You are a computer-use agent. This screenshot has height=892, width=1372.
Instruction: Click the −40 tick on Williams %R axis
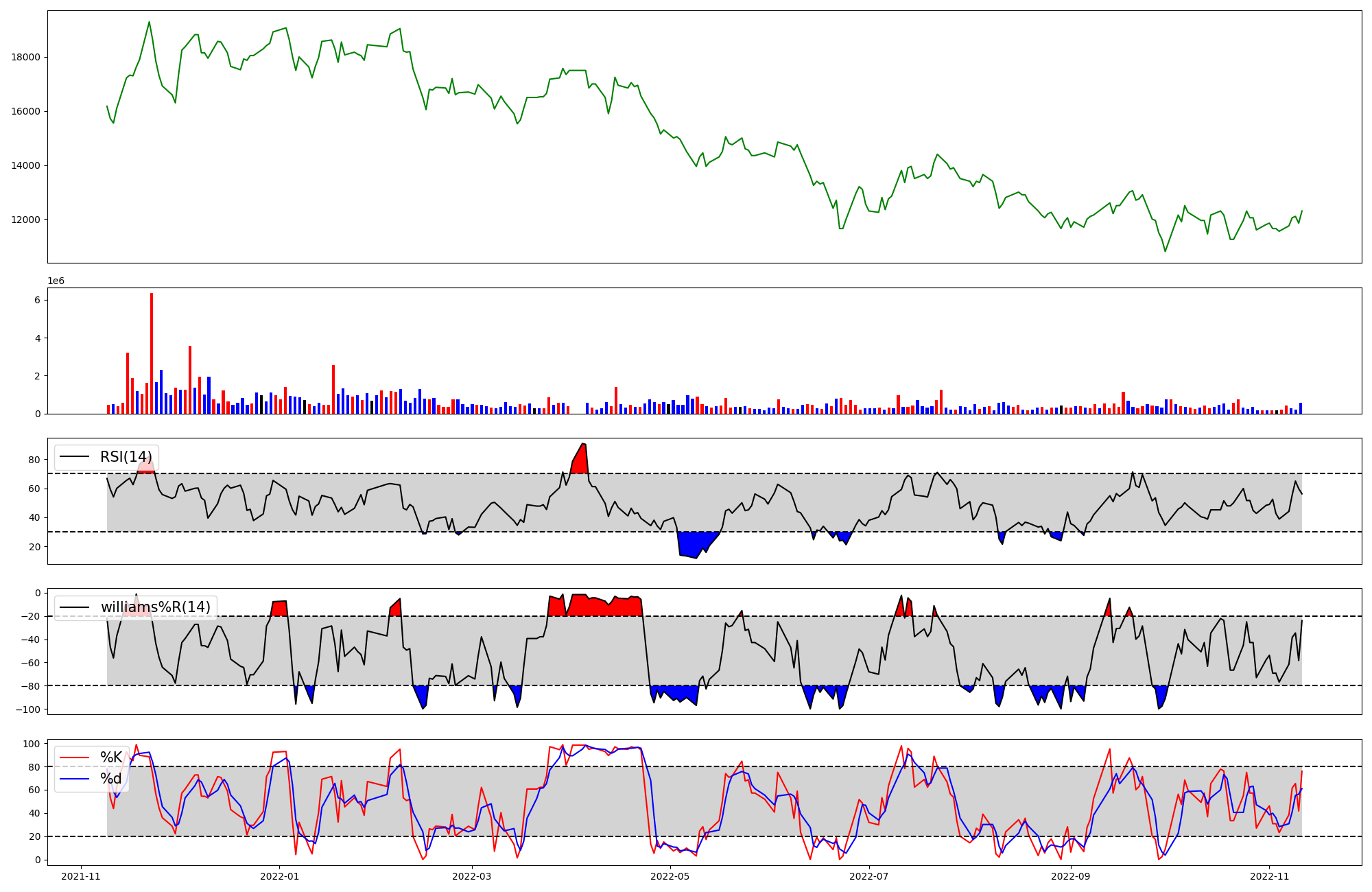pyautogui.click(x=32, y=639)
